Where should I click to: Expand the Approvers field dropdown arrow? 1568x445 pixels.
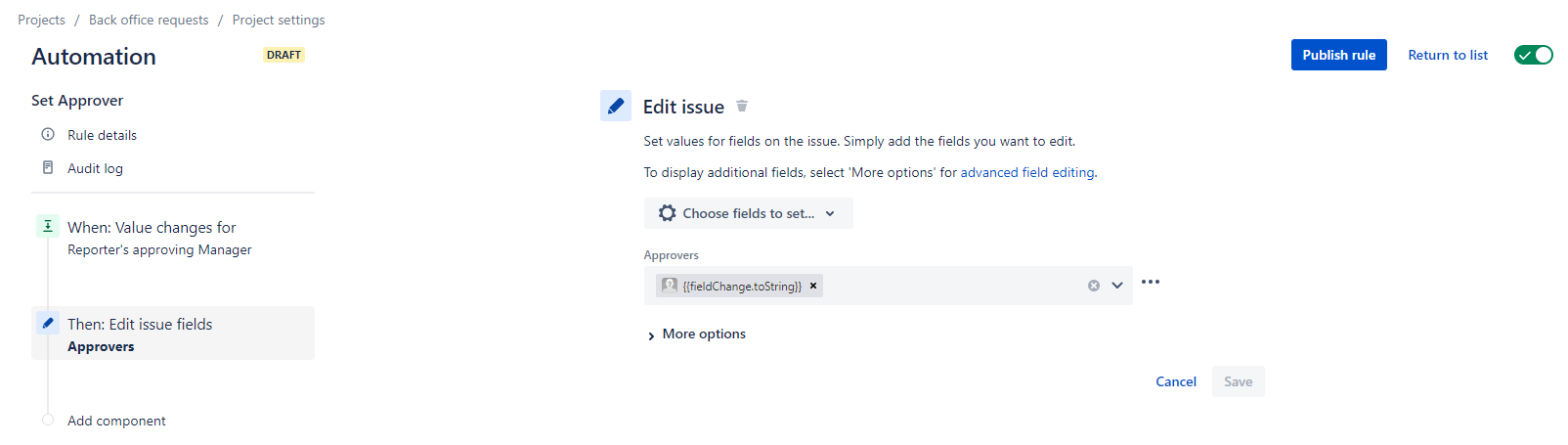point(1117,286)
